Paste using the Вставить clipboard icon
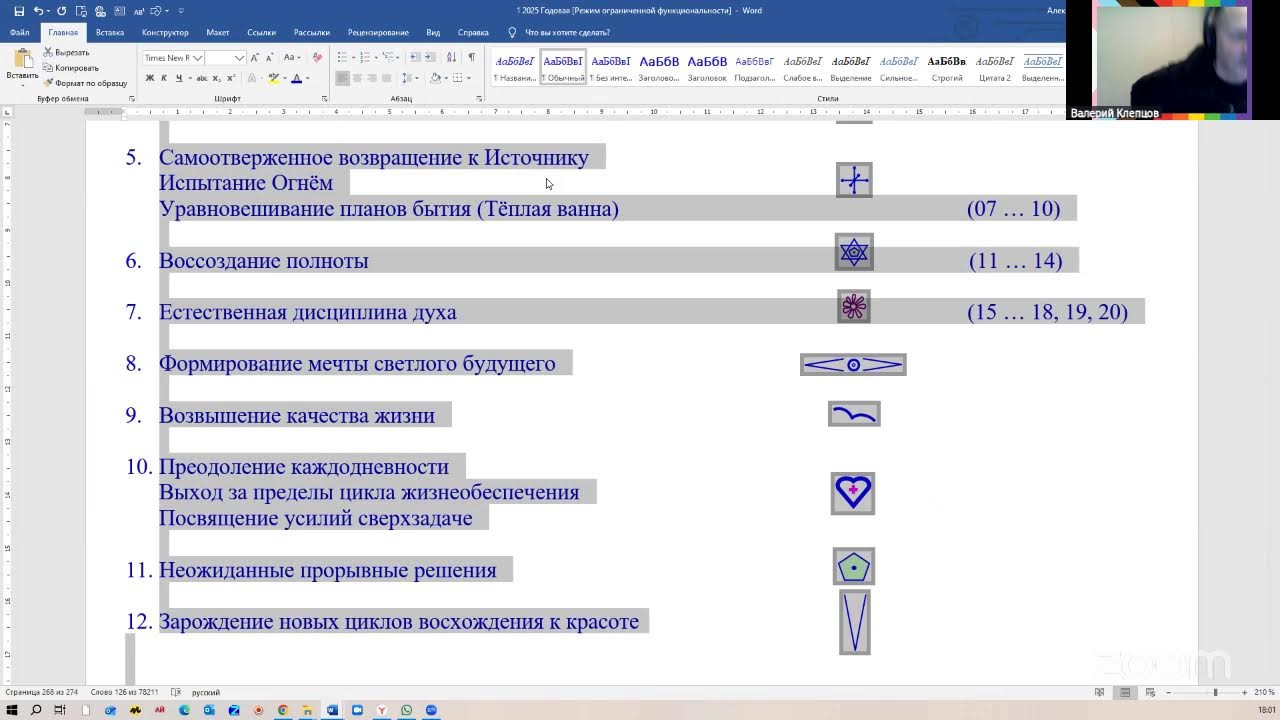 tap(22, 58)
